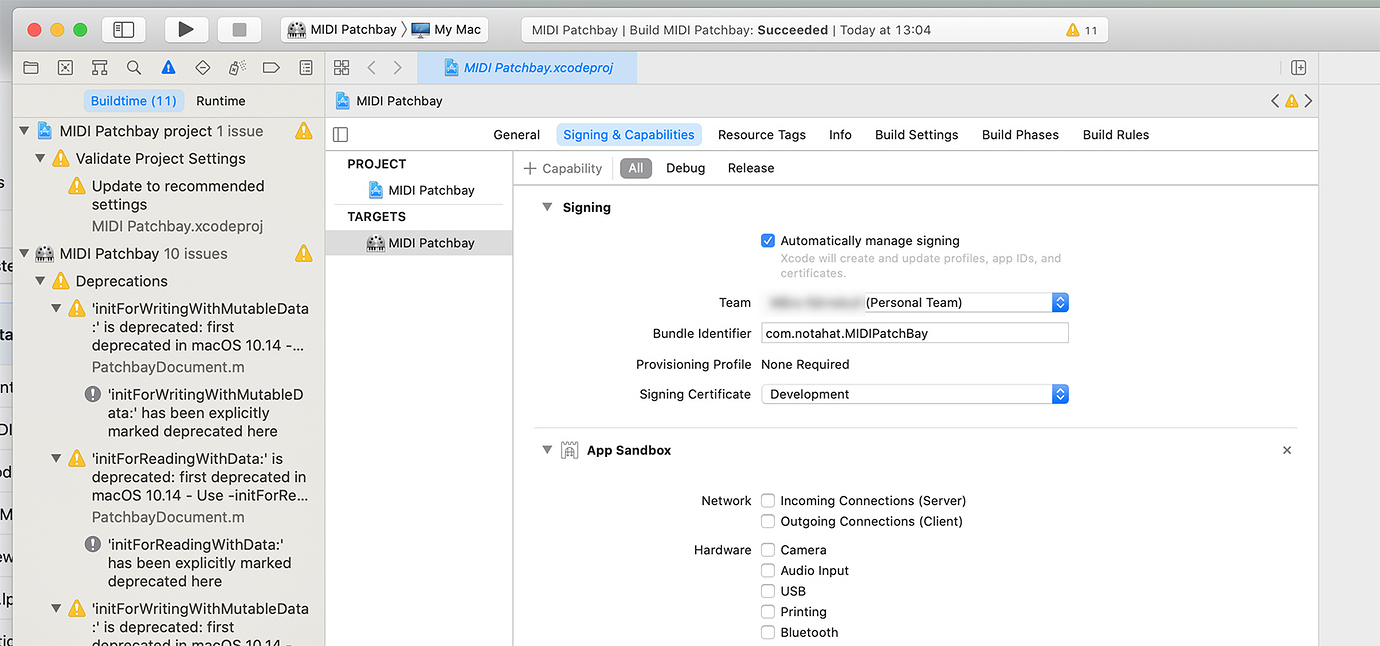The height and width of the screenshot is (646, 1380).
Task: Choose the My Mac run destination
Action: [446, 30]
